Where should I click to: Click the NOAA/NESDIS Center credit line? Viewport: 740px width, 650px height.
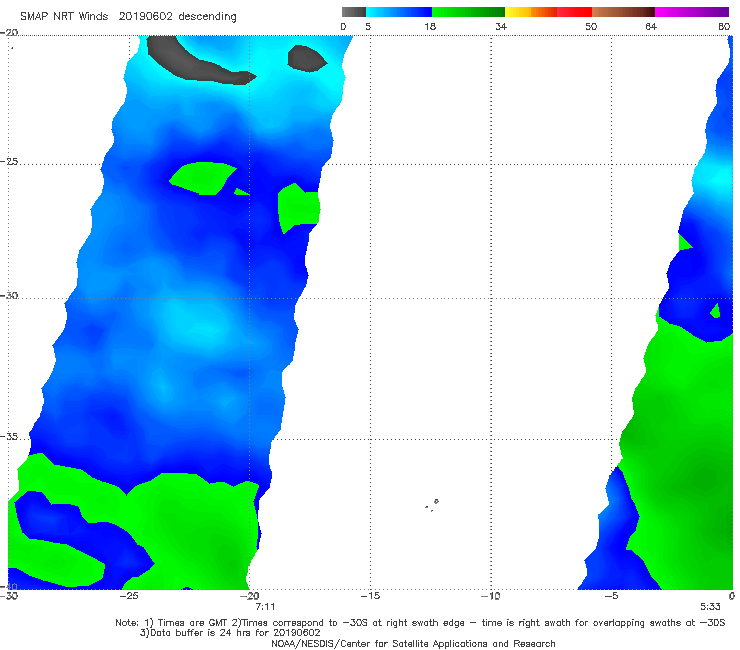click(x=413, y=644)
